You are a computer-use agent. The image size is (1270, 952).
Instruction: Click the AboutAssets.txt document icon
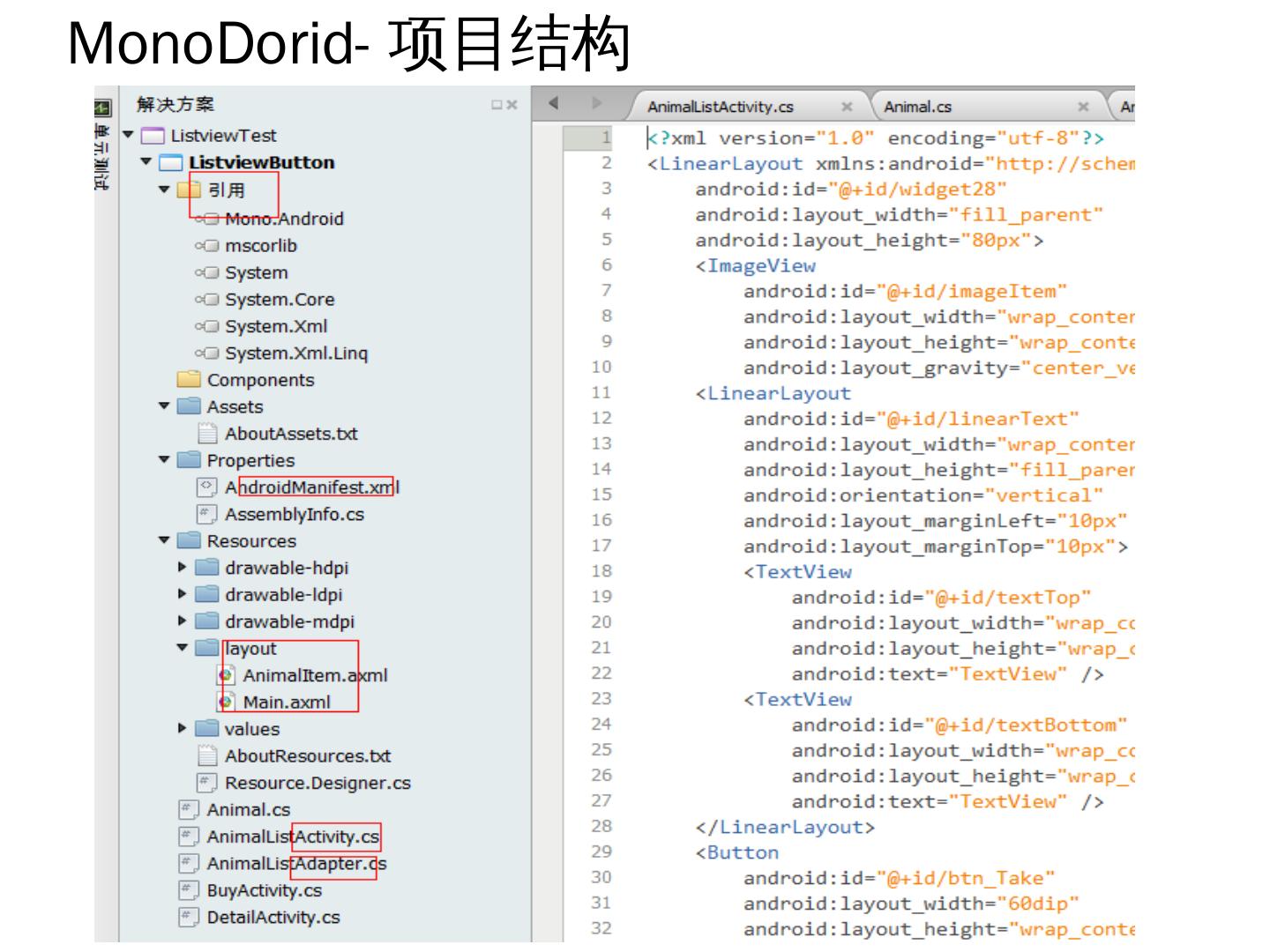tap(207, 434)
